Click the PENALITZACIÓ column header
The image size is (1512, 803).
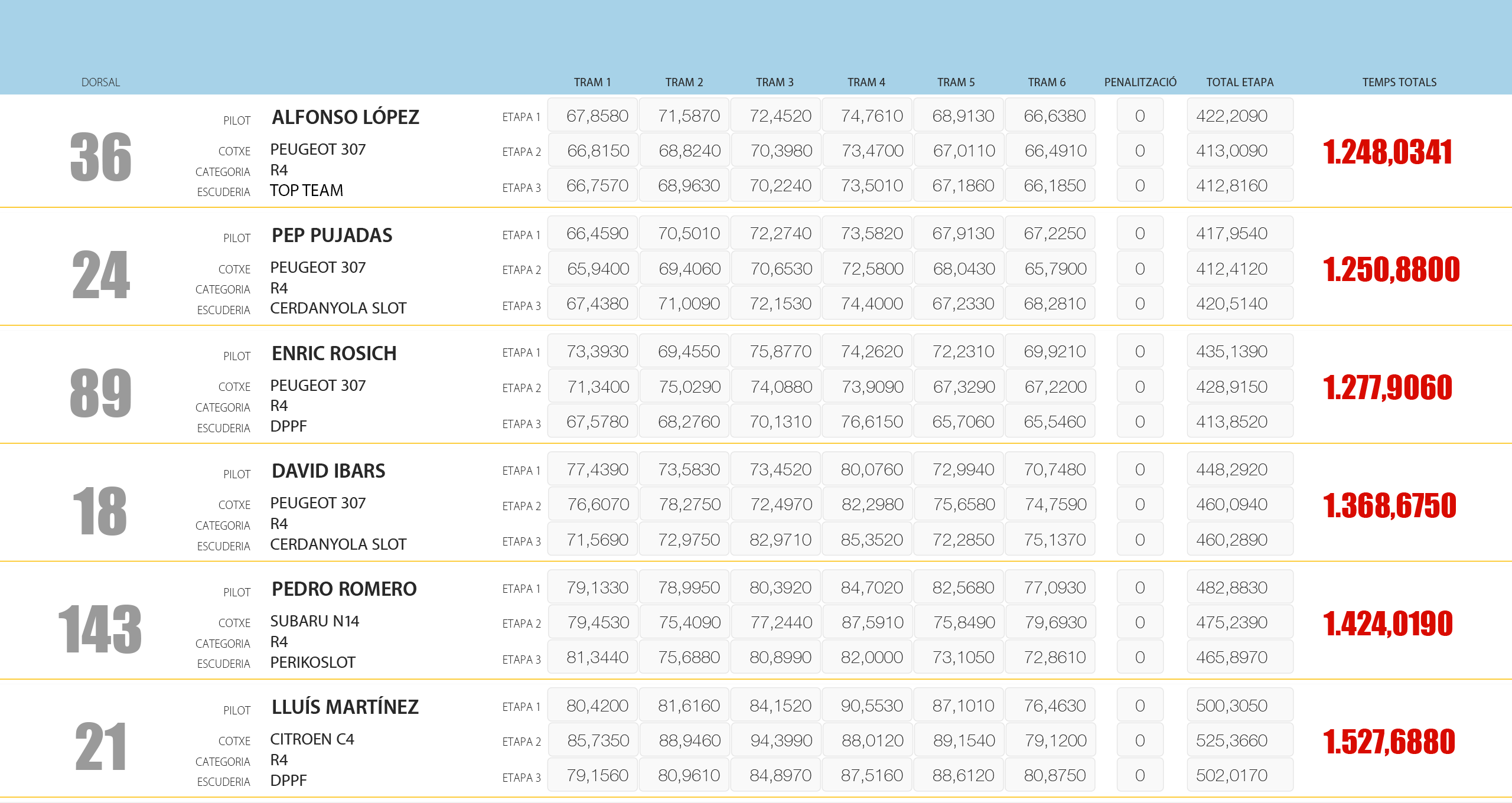[1140, 82]
